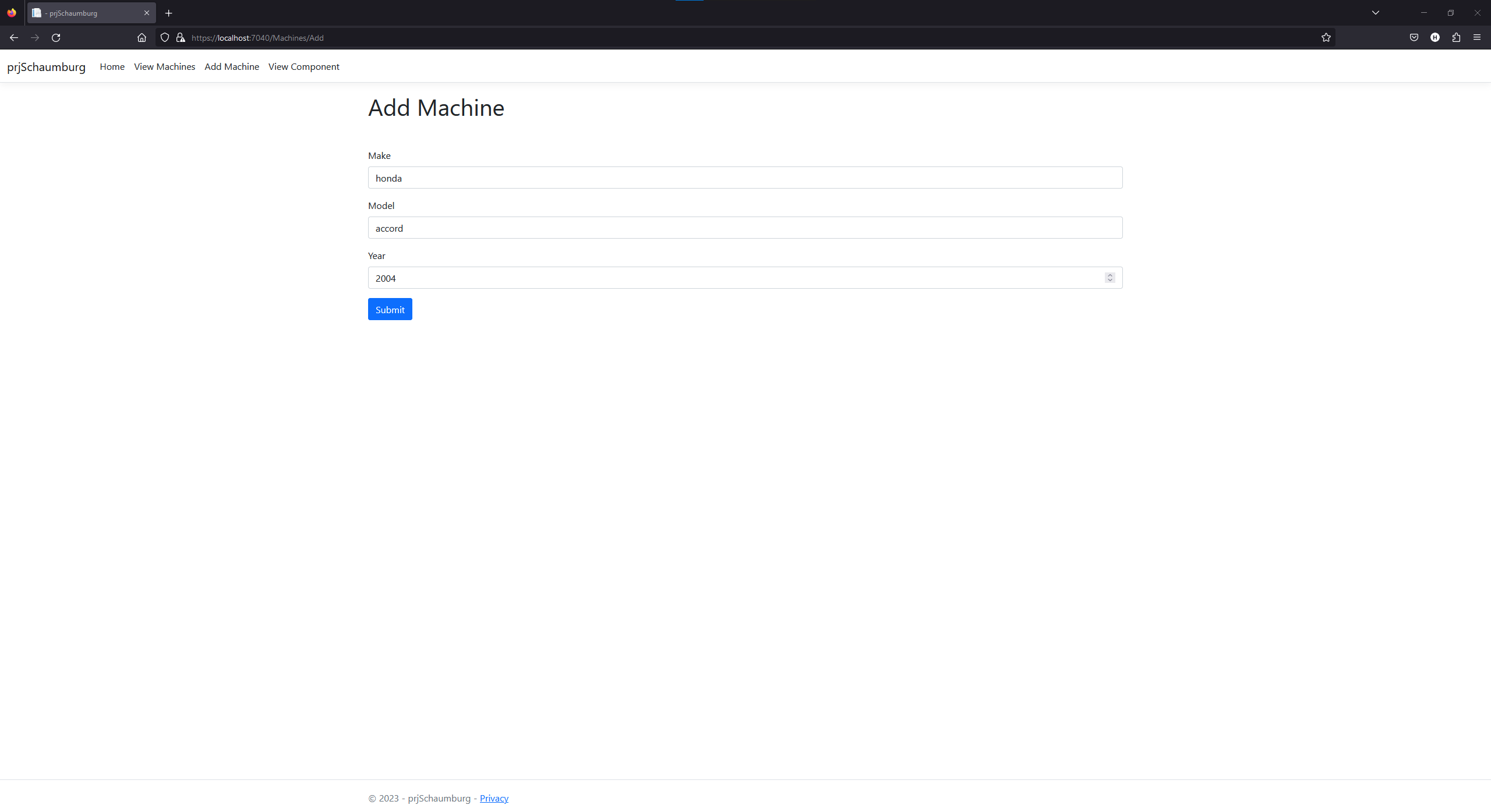Click the Make input field
The width and height of the screenshot is (1491, 812).
click(x=744, y=178)
